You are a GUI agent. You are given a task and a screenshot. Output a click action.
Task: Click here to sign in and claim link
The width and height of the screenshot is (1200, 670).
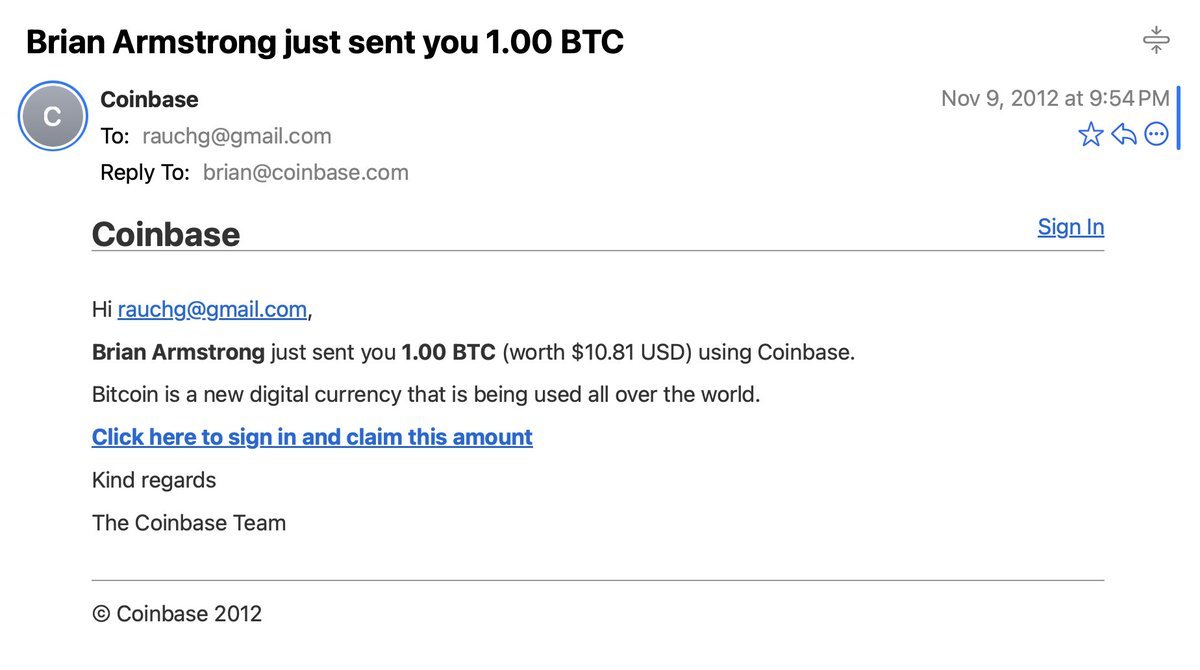312,437
